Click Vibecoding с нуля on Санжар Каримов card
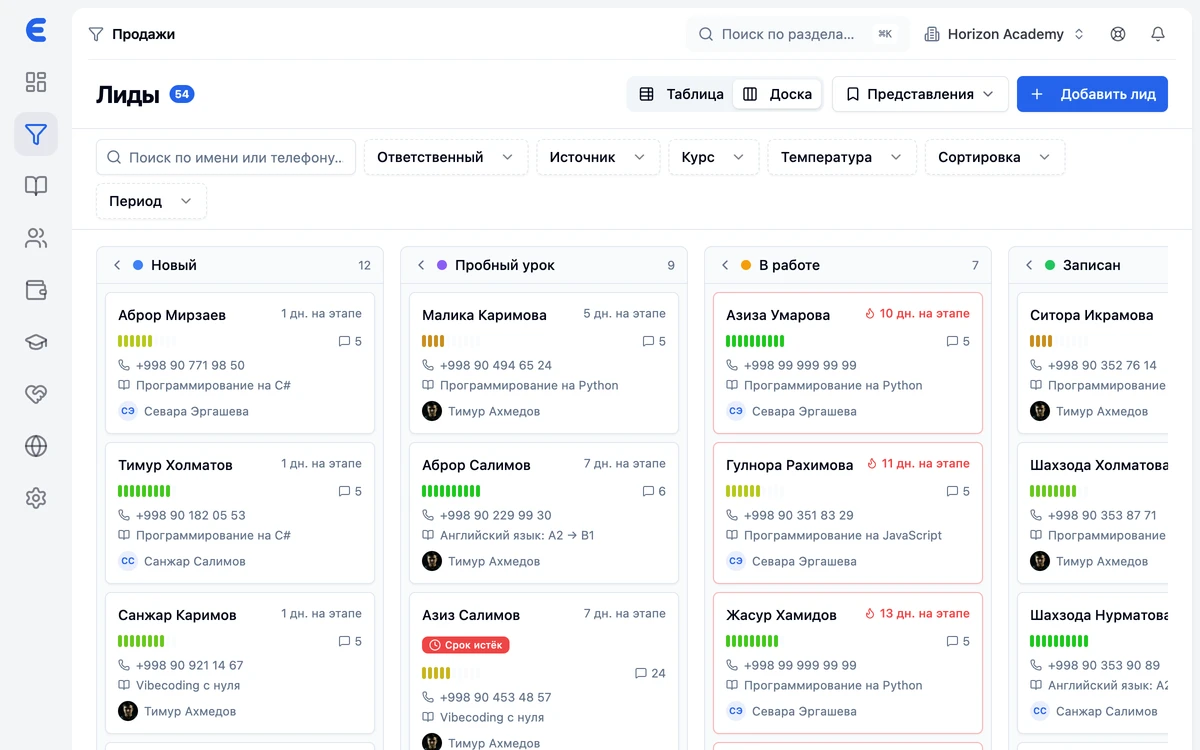The width and height of the screenshot is (1200, 750). pos(188,685)
